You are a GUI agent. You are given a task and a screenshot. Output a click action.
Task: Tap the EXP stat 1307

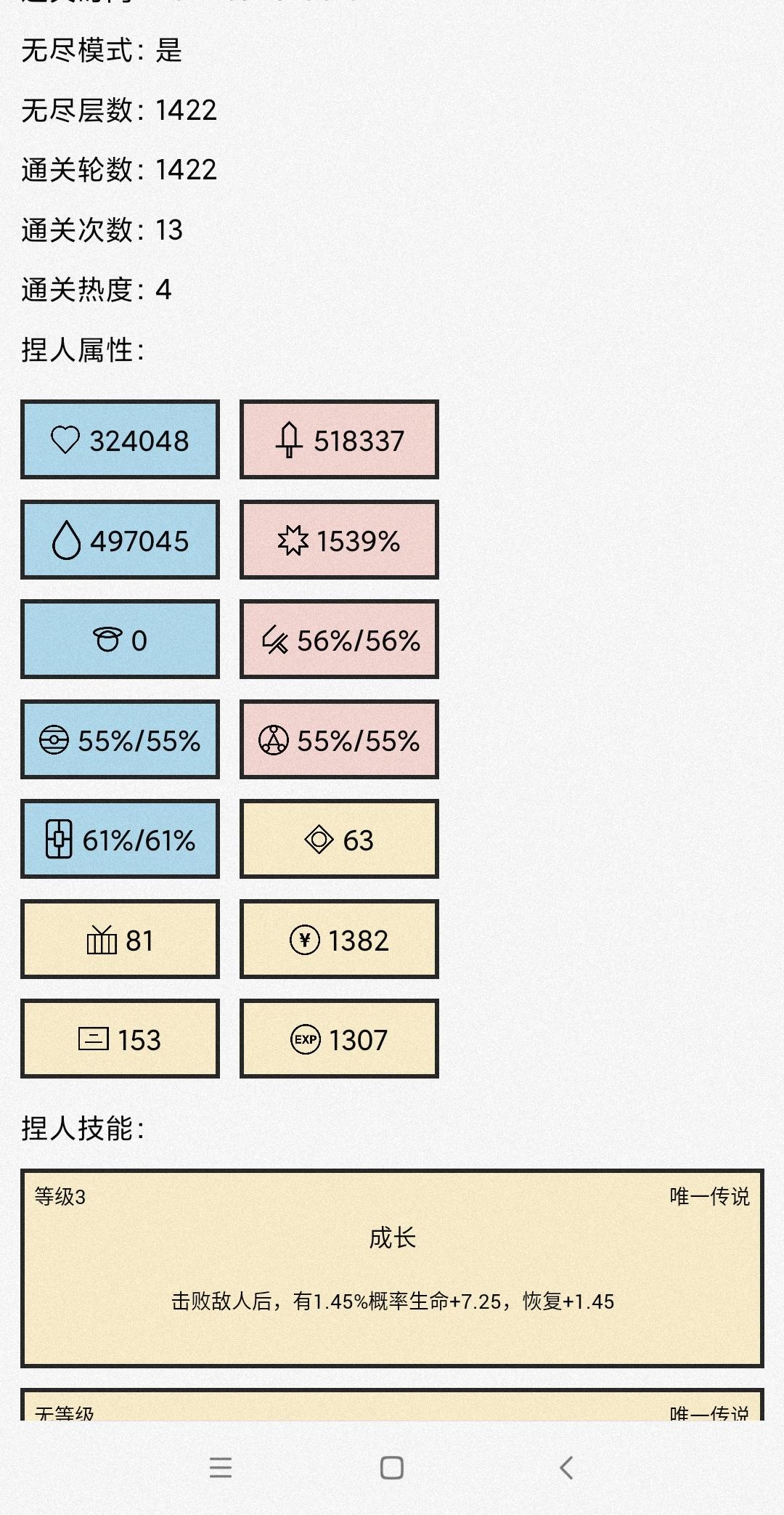click(x=339, y=1039)
